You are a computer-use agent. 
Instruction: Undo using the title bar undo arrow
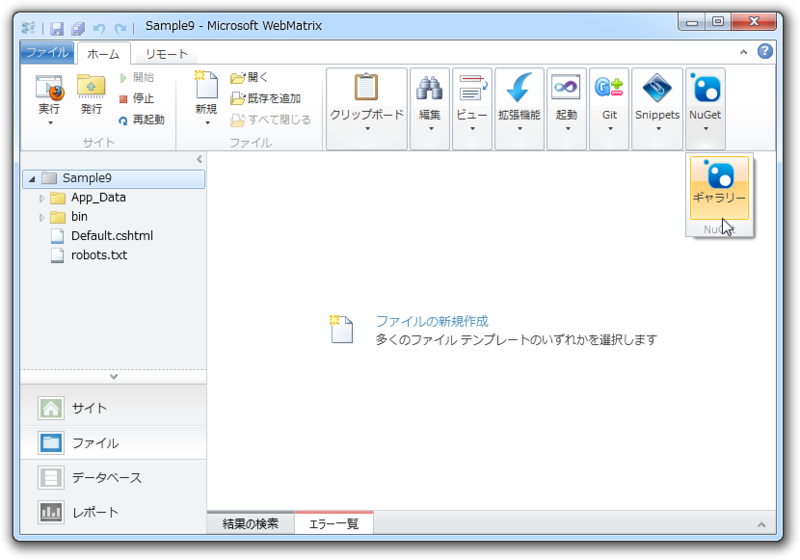coord(99,28)
